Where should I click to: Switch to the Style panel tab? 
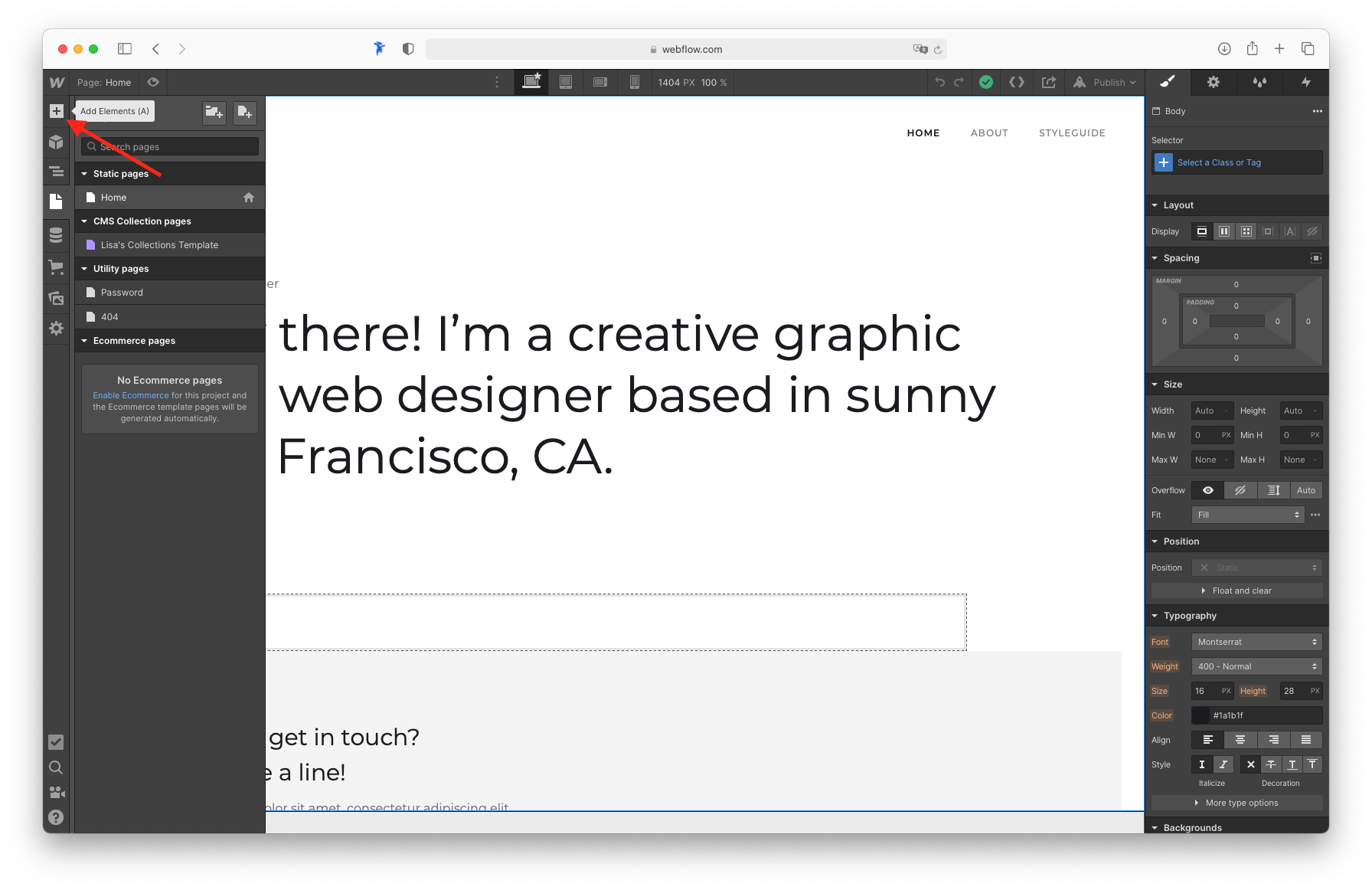1167,82
